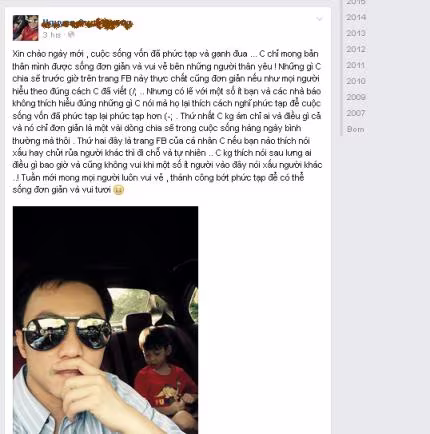The height and width of the screenshot is (434, 430).
Task: Click the child in red shirt in photo
Action: click(x=165, y=373)
